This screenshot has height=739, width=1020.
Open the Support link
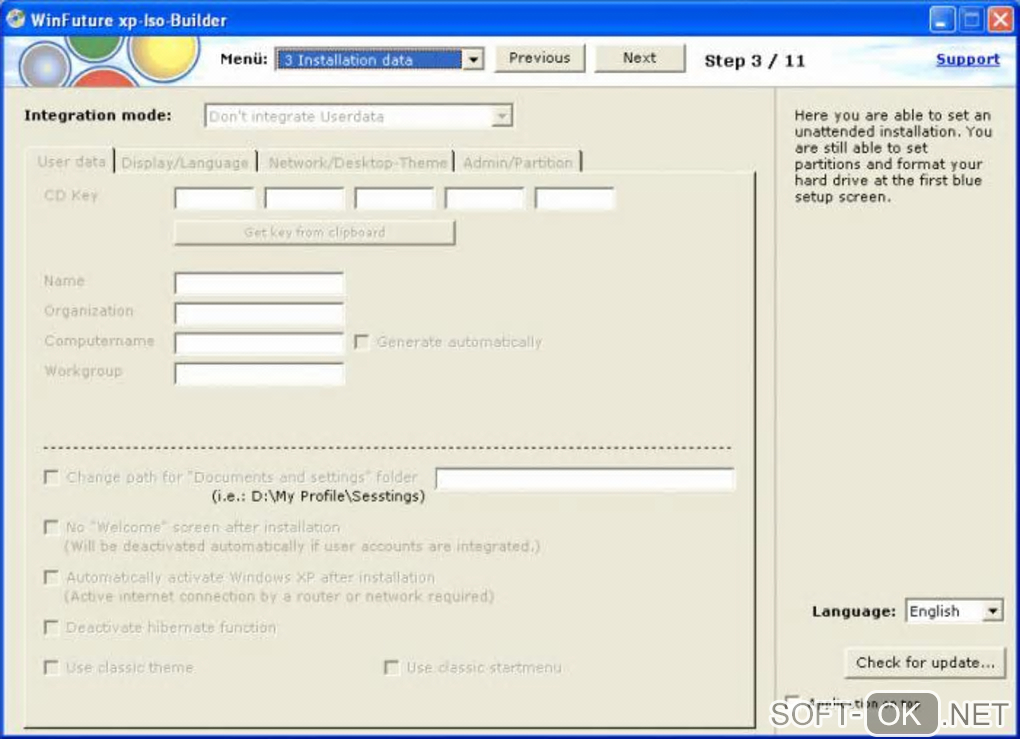point(967,59)
